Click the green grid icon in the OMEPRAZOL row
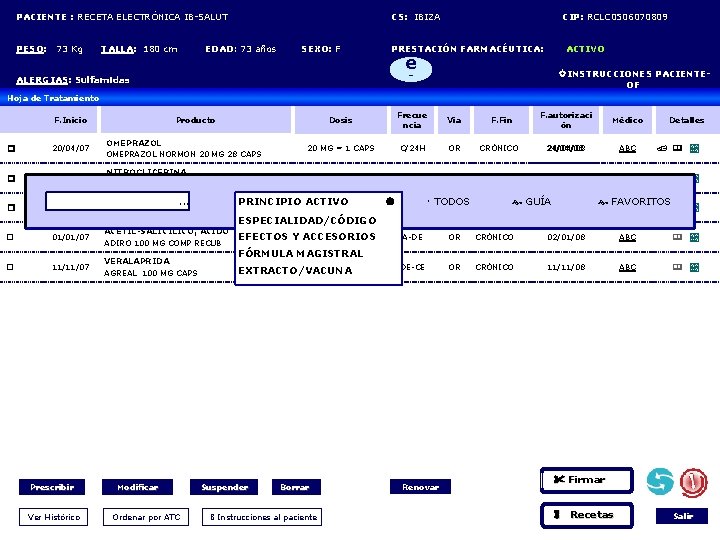Image resolution: width=720 pixels, height=540 pixels. [x=694, y=148]
